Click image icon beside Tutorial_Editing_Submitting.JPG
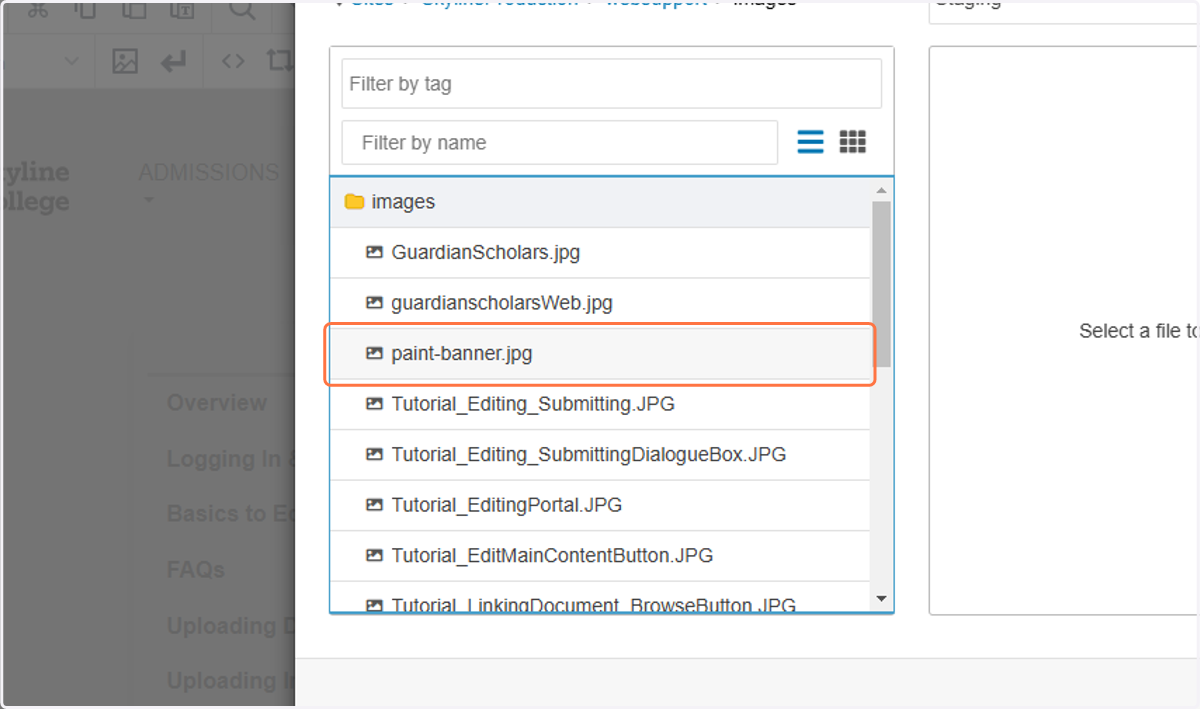This screenshot has height=709, width=1200. 375,404
